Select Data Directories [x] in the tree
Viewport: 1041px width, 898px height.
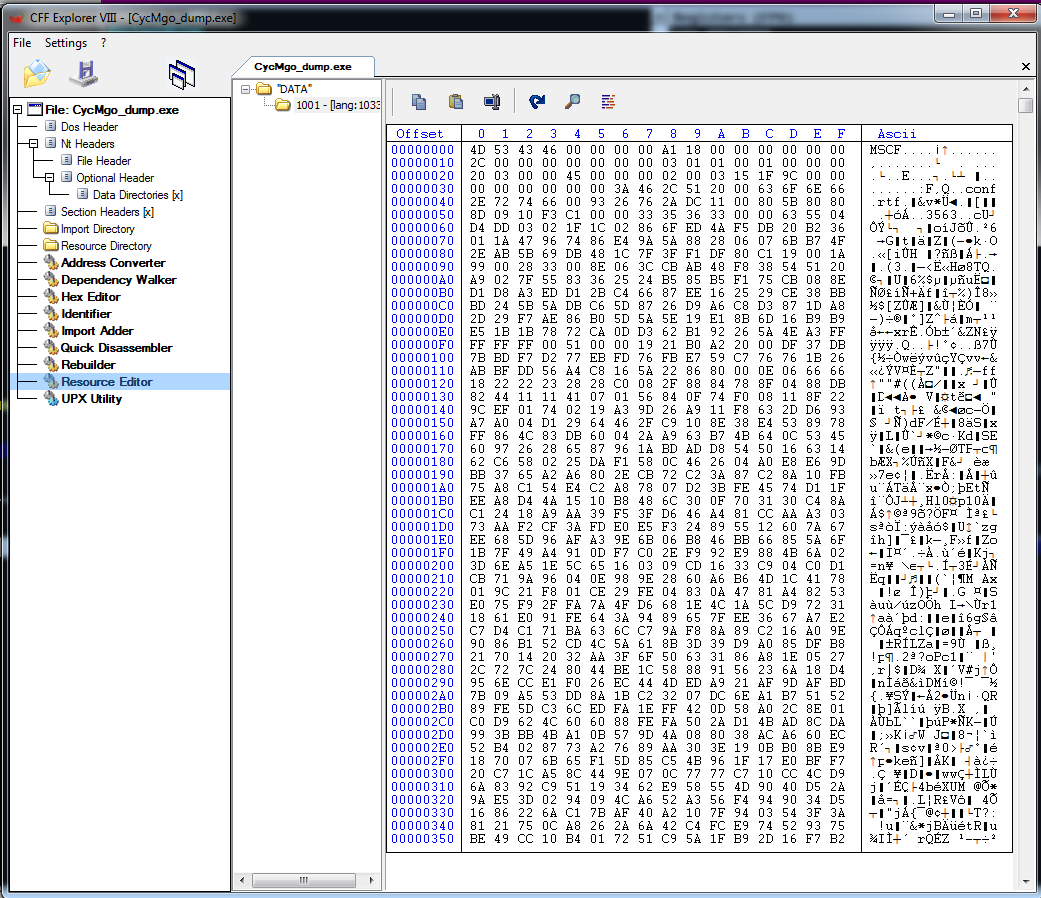click(137, 194)
